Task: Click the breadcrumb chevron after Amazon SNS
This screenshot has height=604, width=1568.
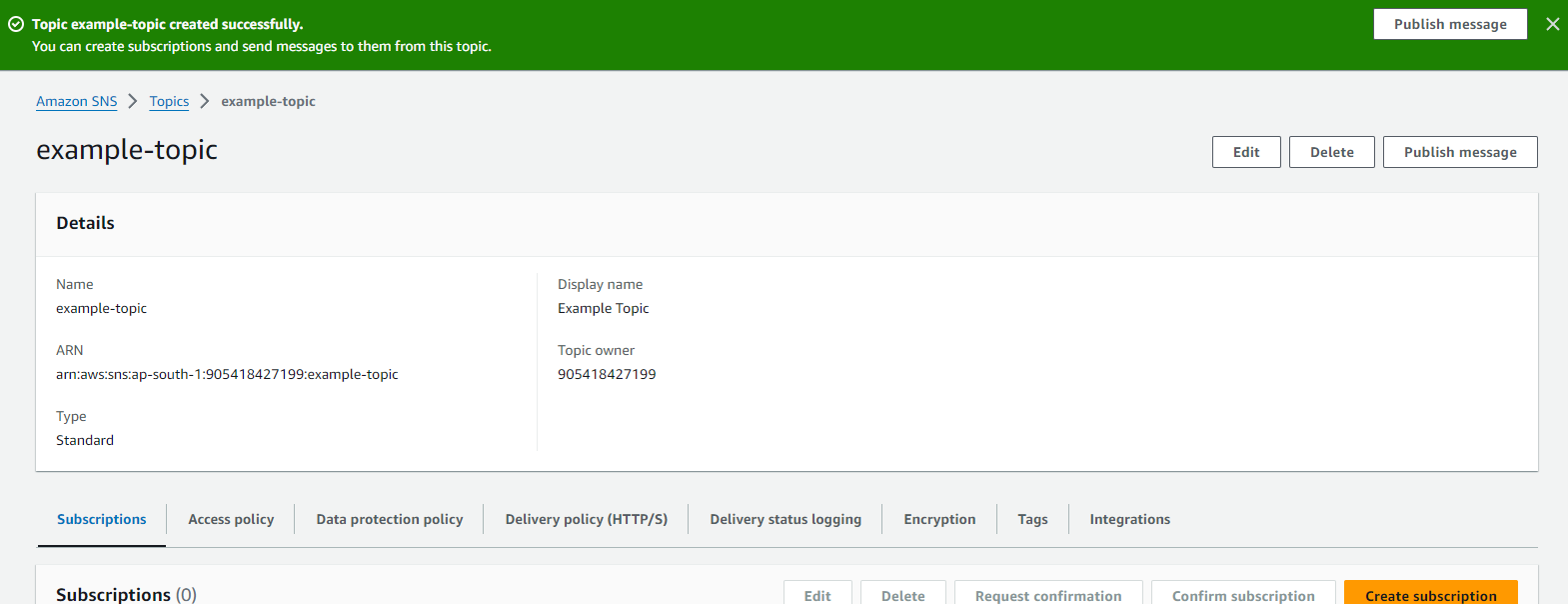Action: coord(133,101)
